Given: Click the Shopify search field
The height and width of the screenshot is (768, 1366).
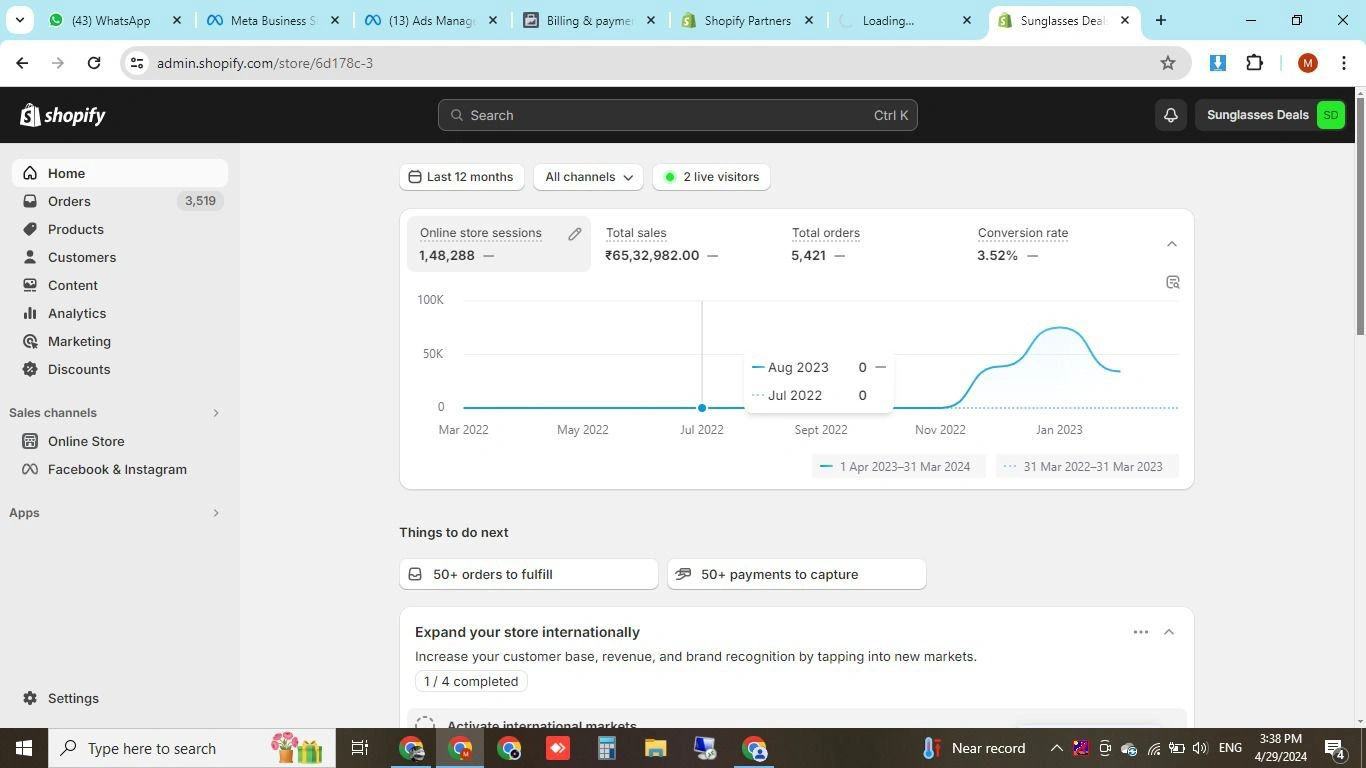Looking at the screenshot, I should pos(677,115).
